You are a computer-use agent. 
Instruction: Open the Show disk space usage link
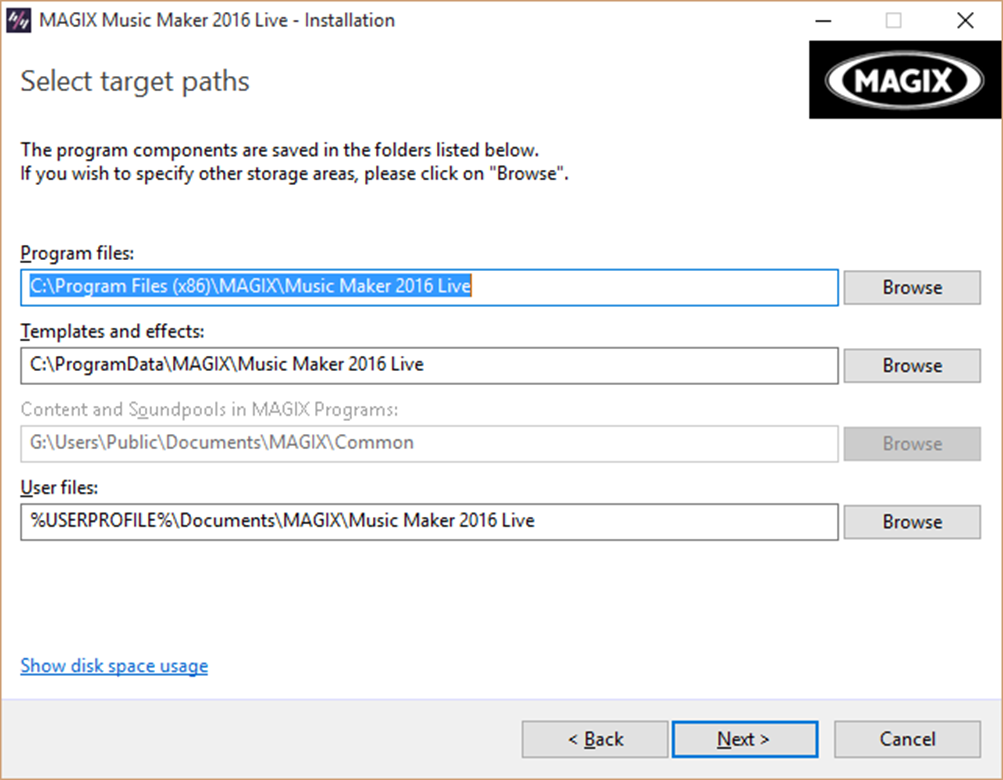tap(114, 666)
